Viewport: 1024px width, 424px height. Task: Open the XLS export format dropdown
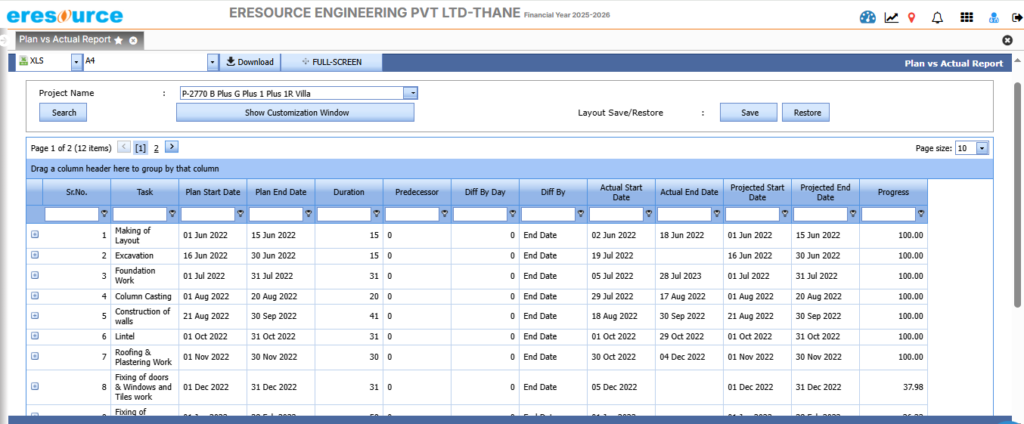click(x=76, y=62)
